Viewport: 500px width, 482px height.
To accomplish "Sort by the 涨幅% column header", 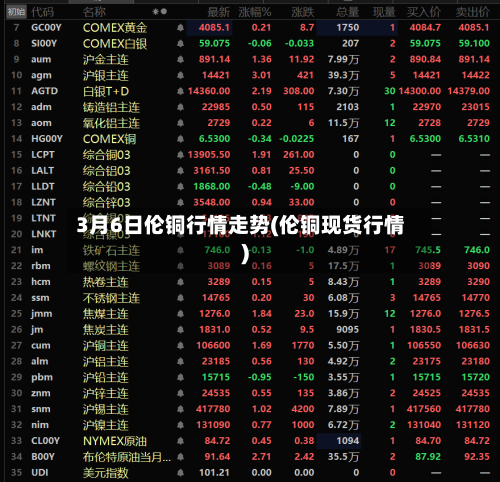I will coord(255,12).
